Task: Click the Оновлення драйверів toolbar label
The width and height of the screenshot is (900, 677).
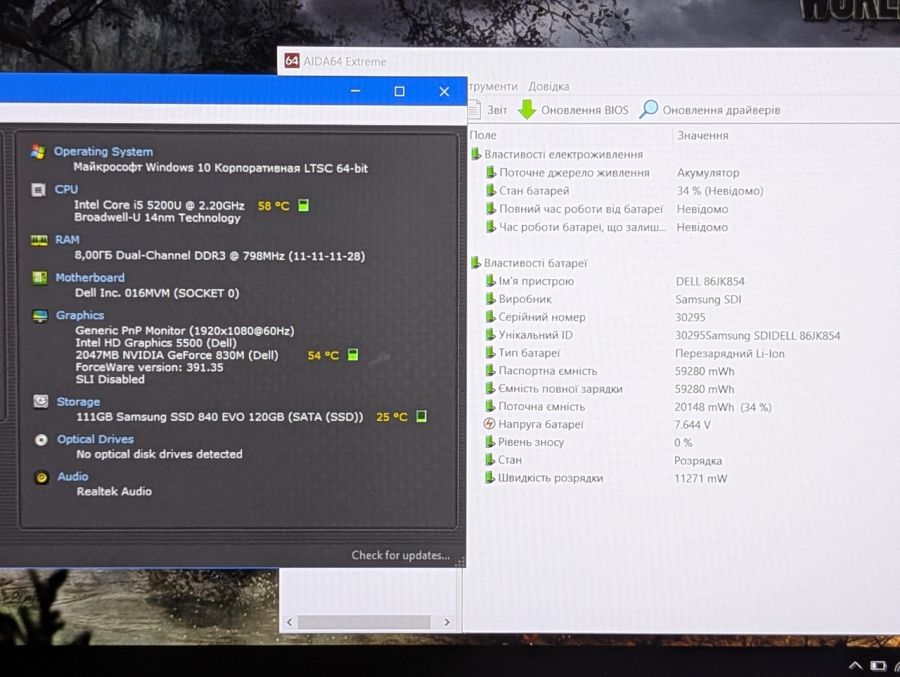Action: point(721,110)
